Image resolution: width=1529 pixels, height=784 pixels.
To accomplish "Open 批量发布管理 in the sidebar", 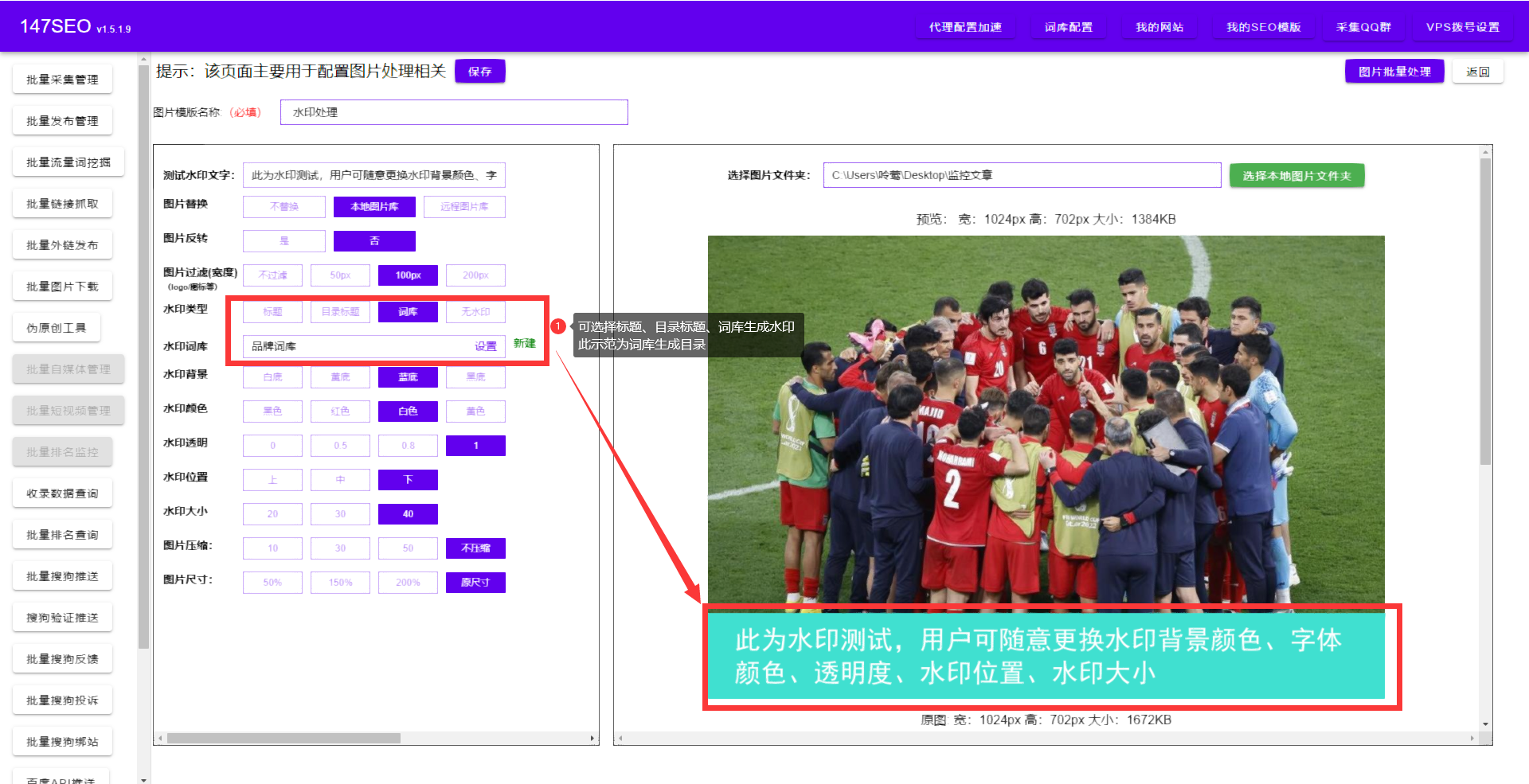I will [62, 121].
